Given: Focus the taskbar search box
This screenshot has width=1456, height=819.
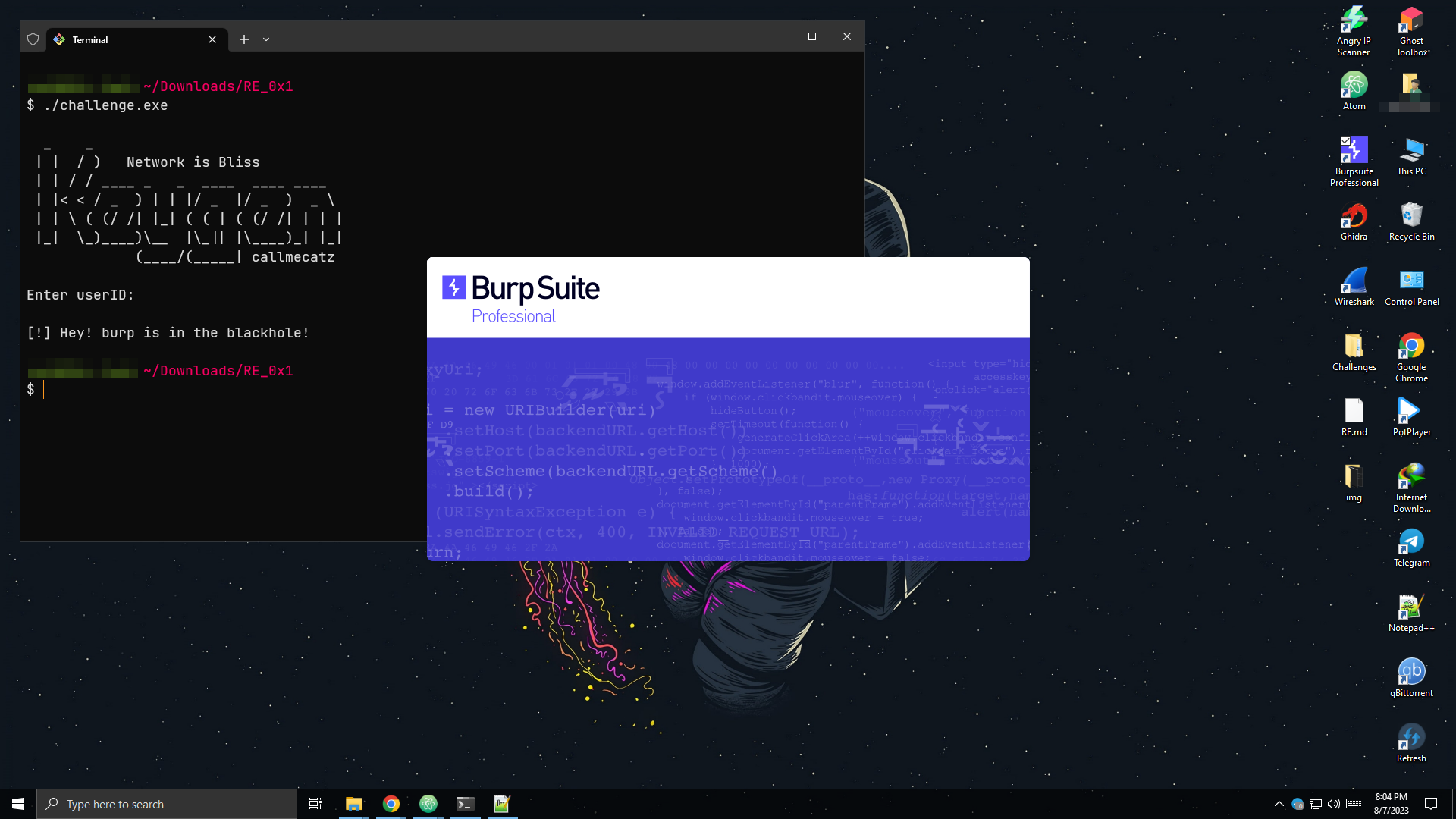Looking at the screenshot, I should (x=167, y=804).
